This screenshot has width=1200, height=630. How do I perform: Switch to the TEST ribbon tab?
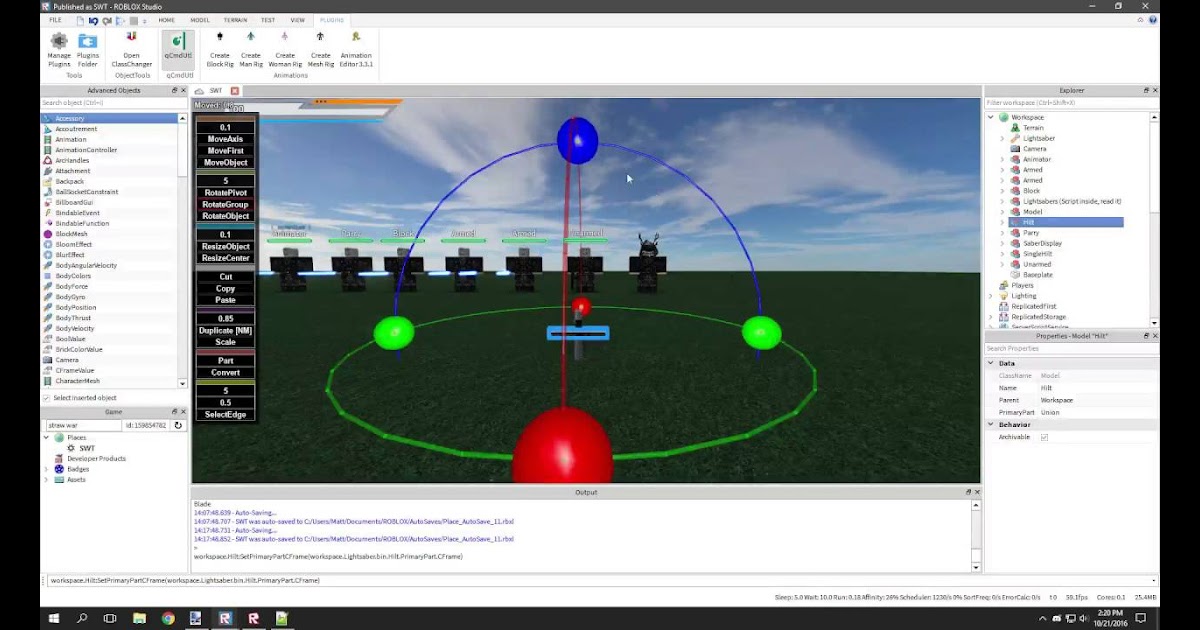[268, 20]
